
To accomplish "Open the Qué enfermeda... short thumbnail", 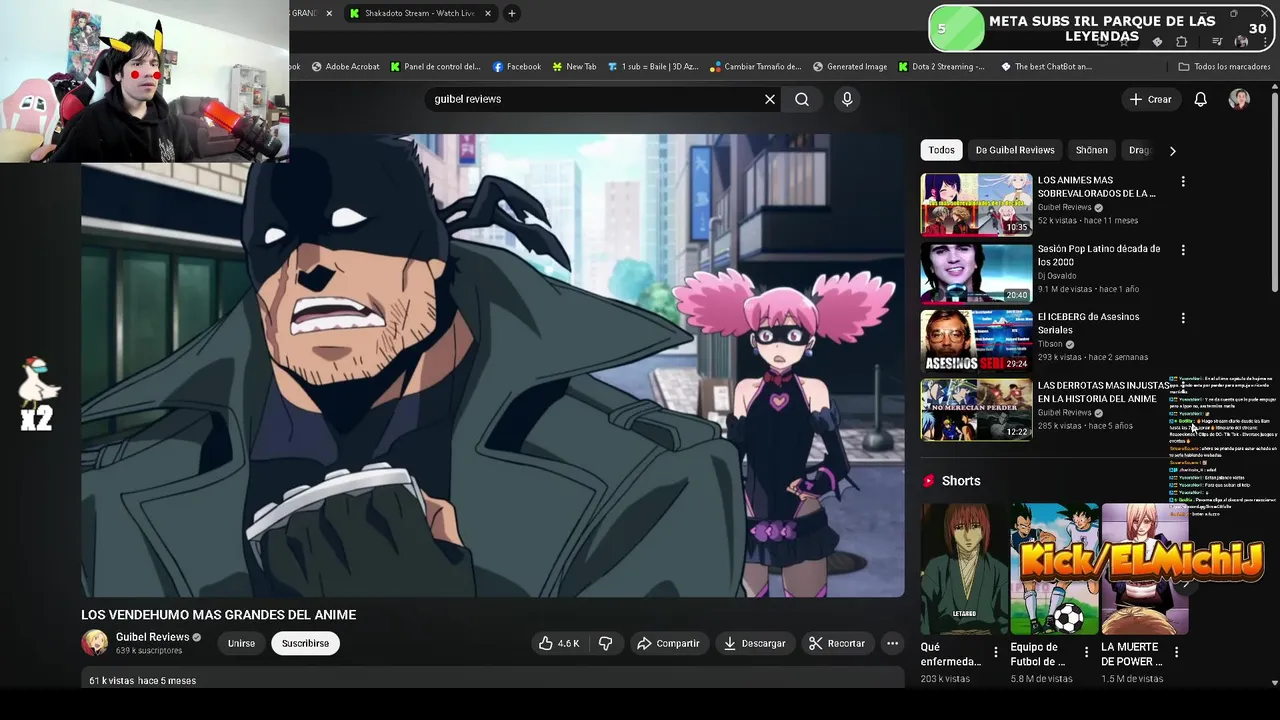I will coord(964,568).
